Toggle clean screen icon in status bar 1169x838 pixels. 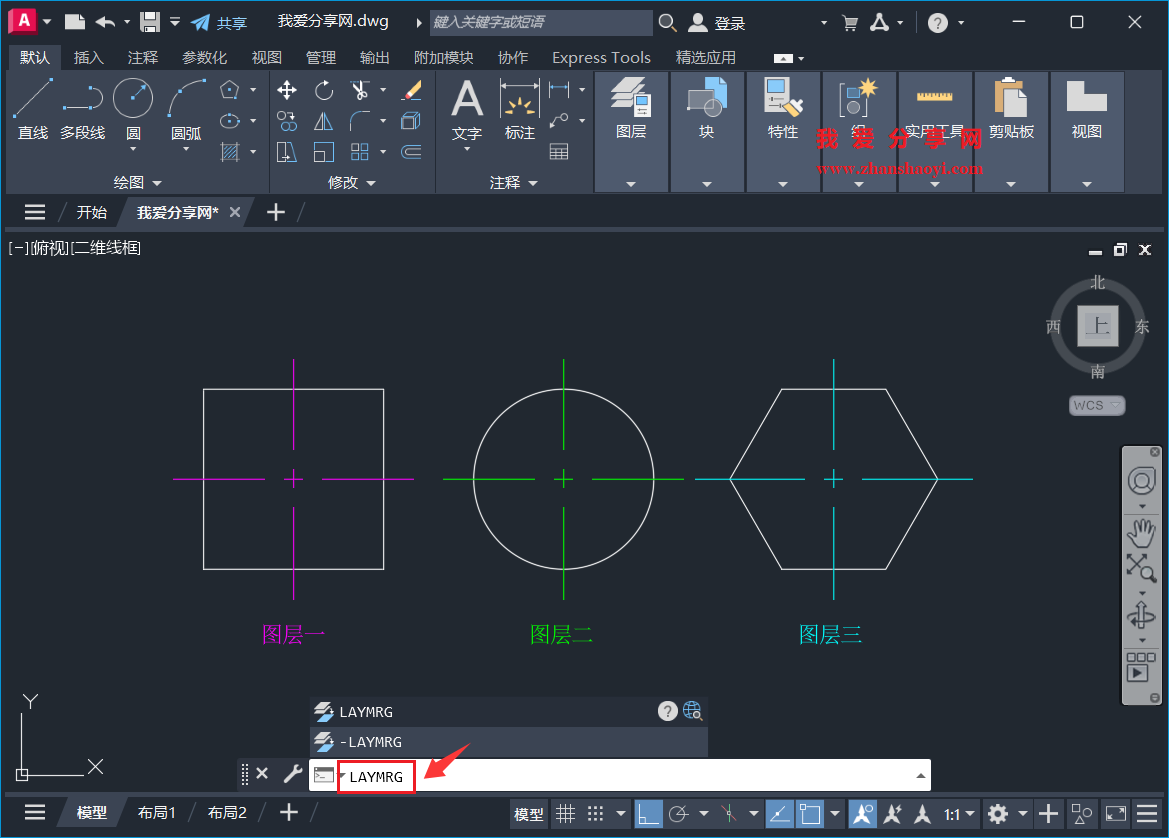pos(1116,813)
